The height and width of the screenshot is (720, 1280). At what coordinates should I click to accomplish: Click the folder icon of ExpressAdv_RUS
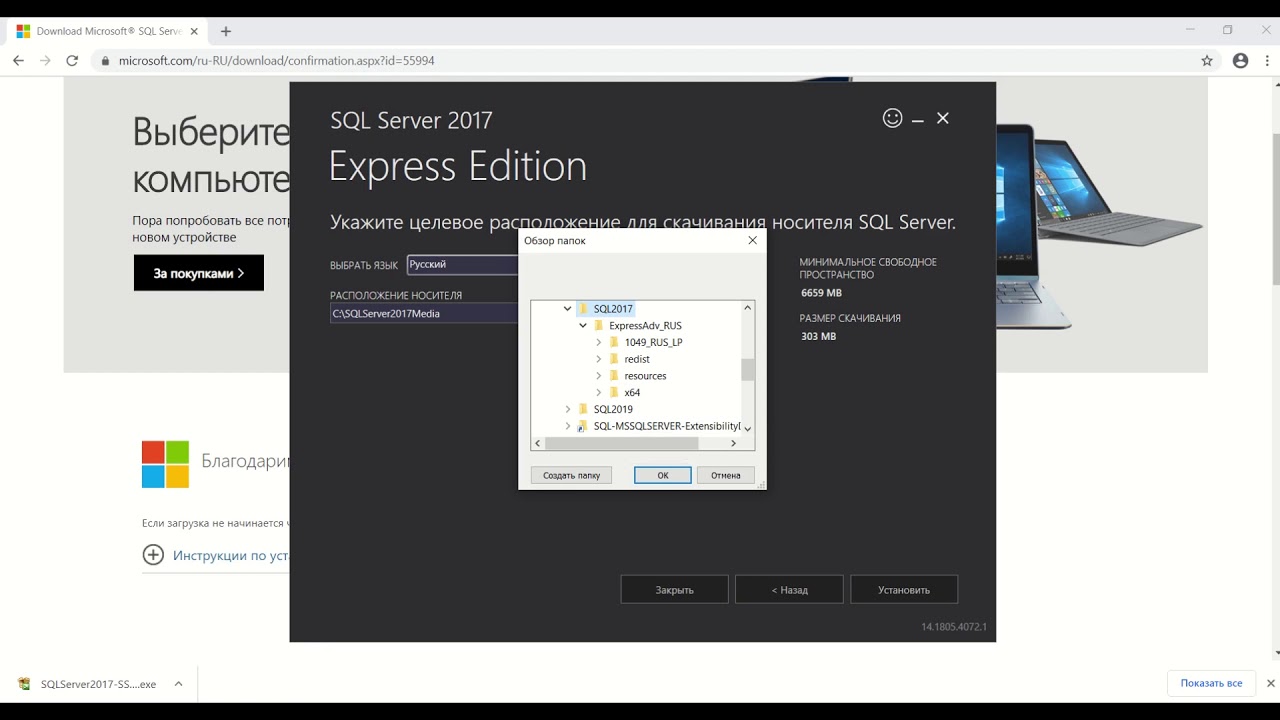pyautogui.click(x=599, y=326)
